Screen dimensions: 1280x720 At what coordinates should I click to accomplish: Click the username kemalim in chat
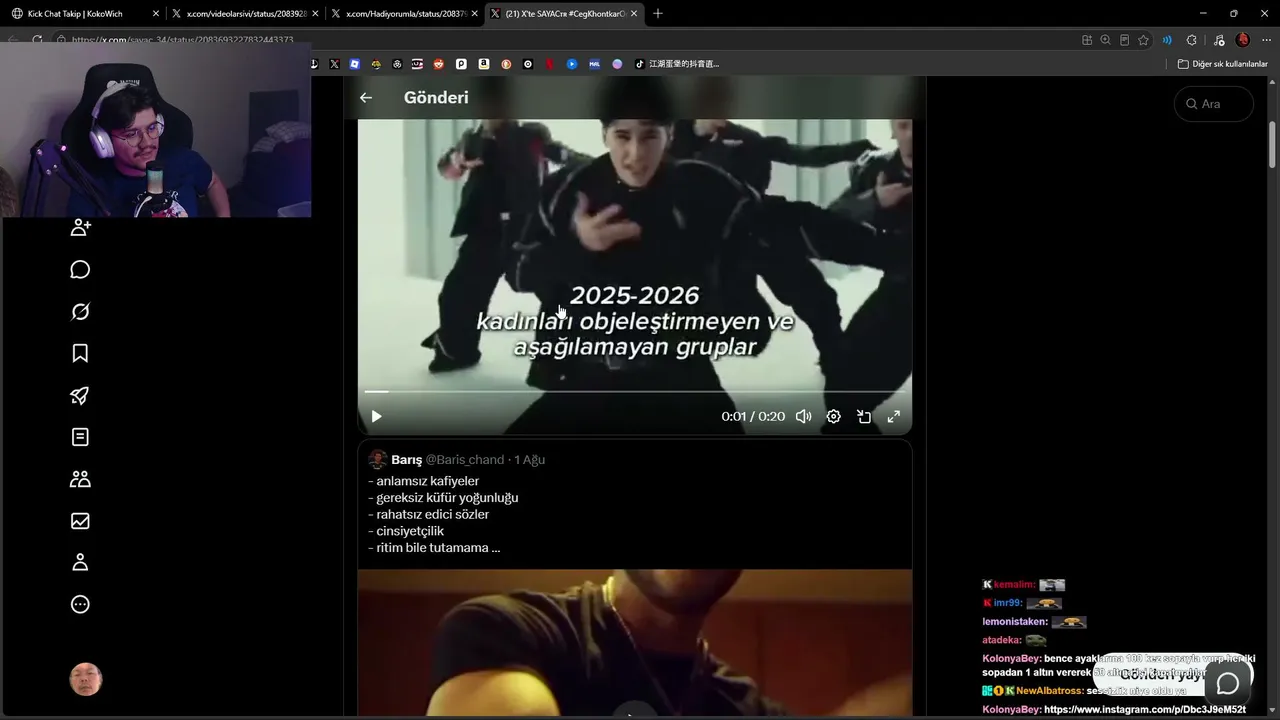(1014, 585)
